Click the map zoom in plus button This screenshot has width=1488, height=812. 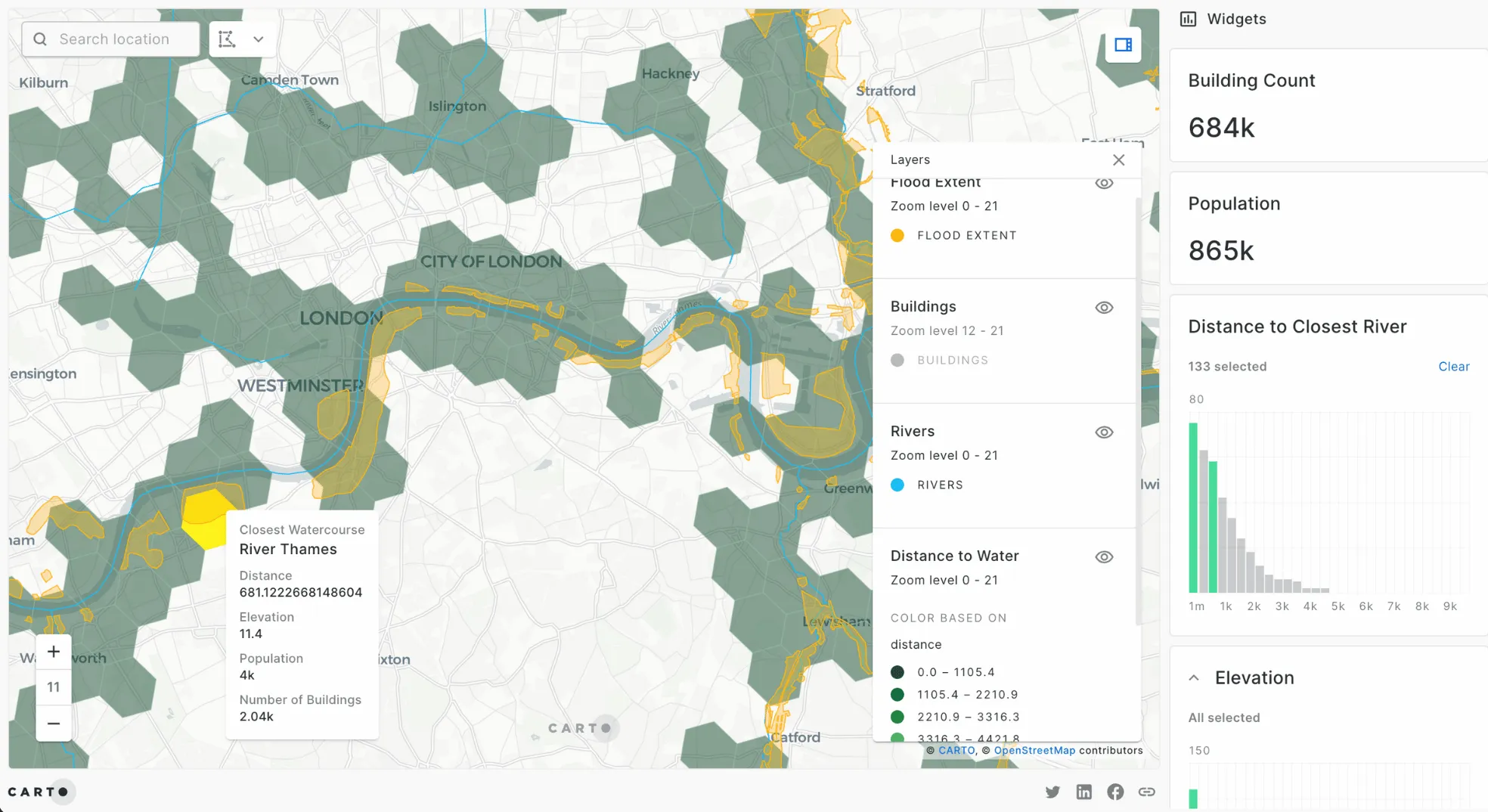pos(54,652)
